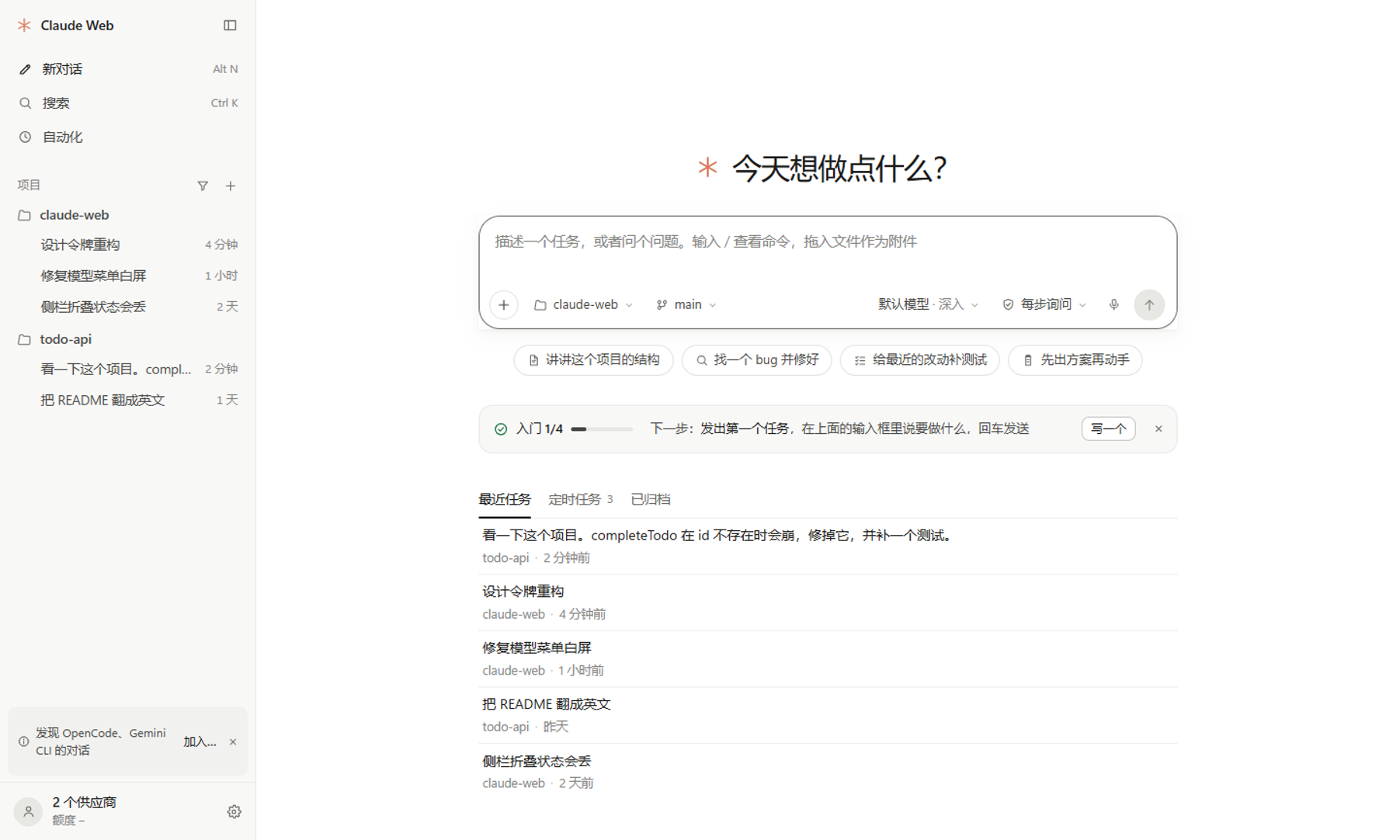Start a new conversation via 新对话
The image size is (1400, 840).
(127, 69)
